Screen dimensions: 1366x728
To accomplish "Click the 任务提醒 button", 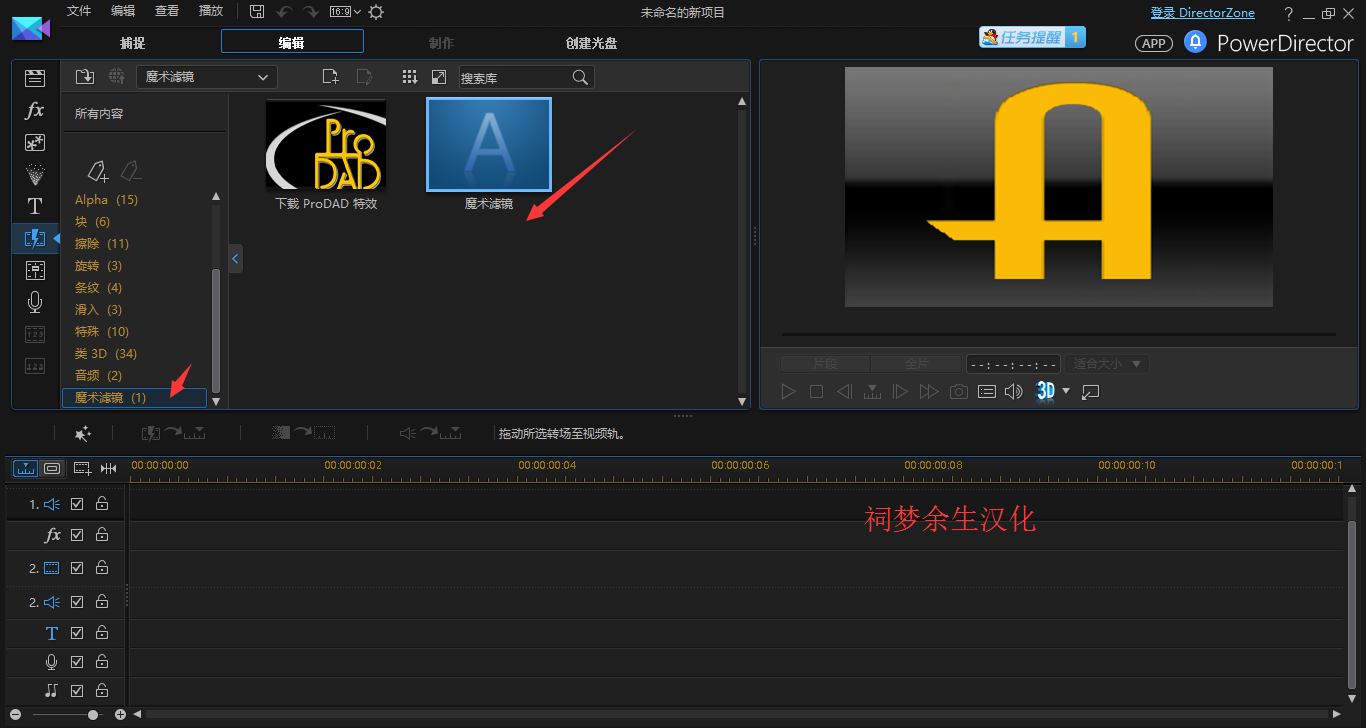I will click(x=1032, y=37).
